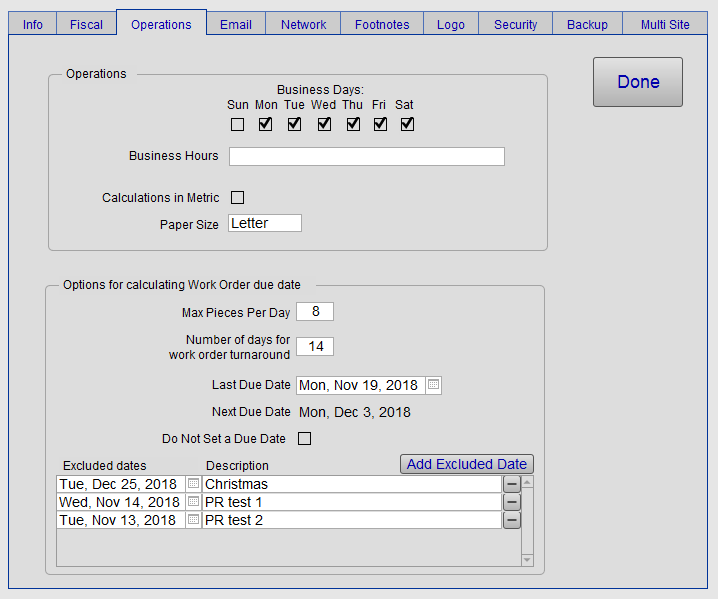Click the Last Due Date field

(x=361, y=385)
